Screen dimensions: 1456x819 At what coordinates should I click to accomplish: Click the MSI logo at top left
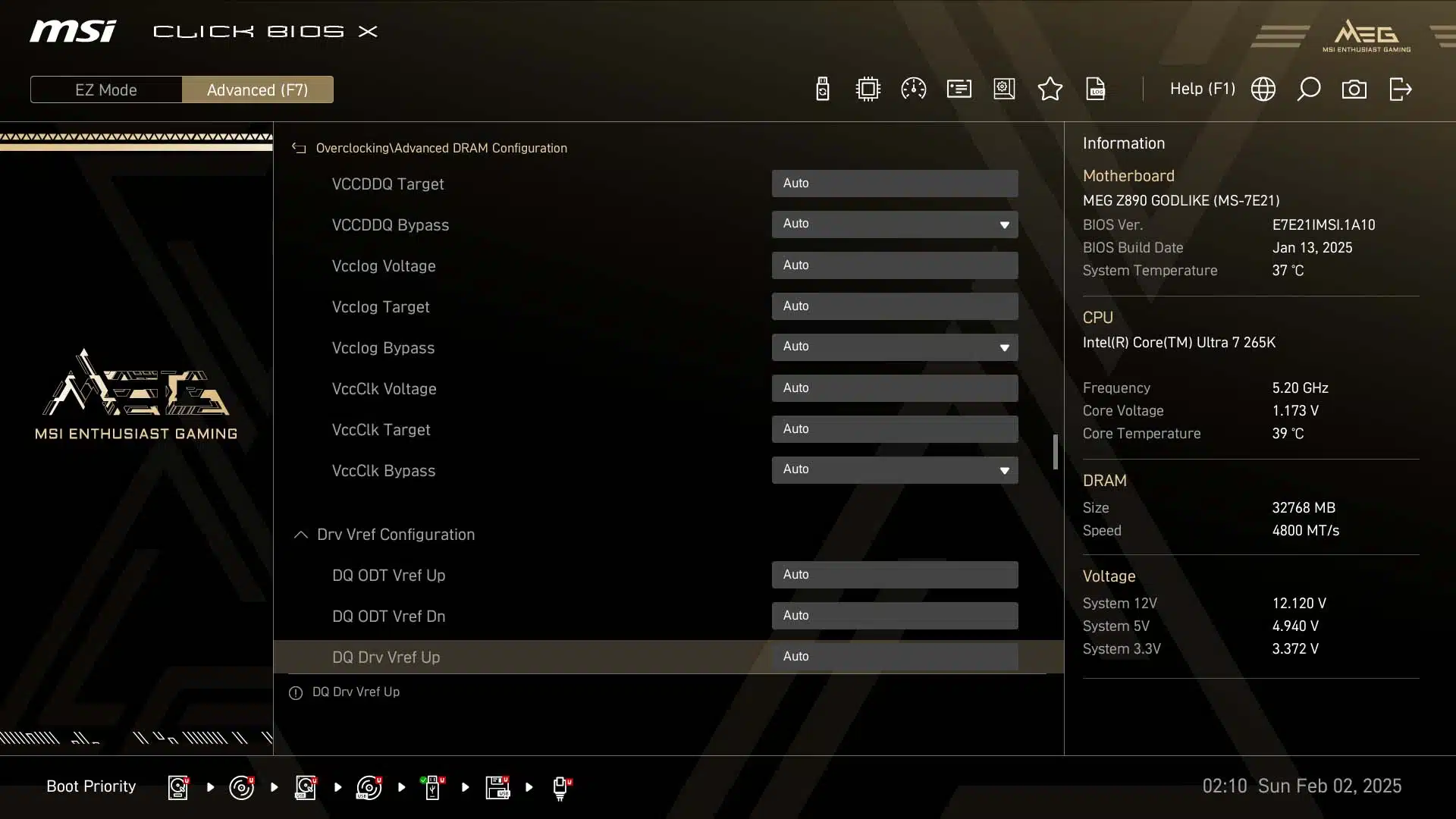[x=73, y=31]
